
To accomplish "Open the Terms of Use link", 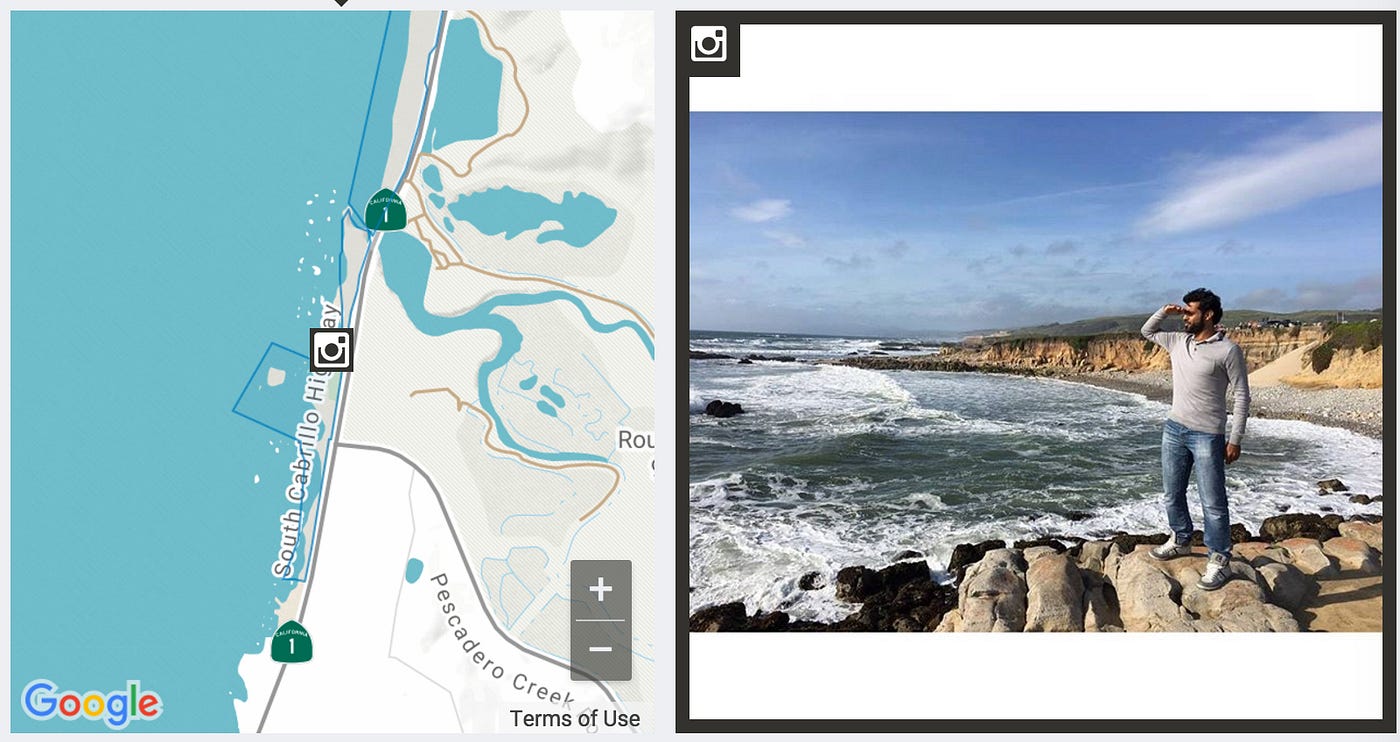I will pos(574,718).
